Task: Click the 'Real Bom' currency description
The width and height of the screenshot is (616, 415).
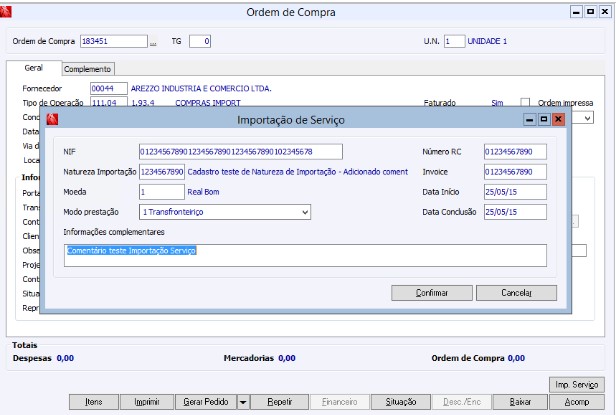Action: (x=204, y=192)
